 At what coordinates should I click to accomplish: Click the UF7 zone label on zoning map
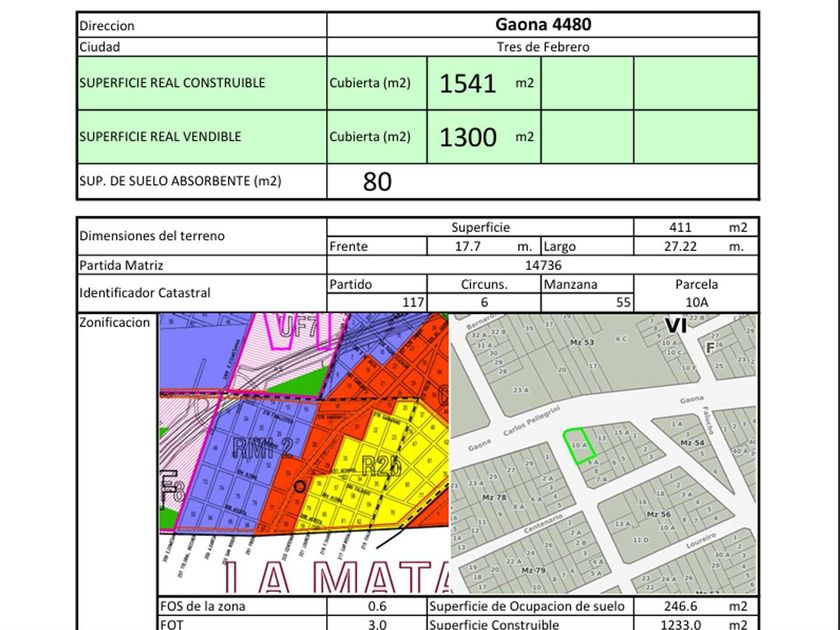(297, 326)
